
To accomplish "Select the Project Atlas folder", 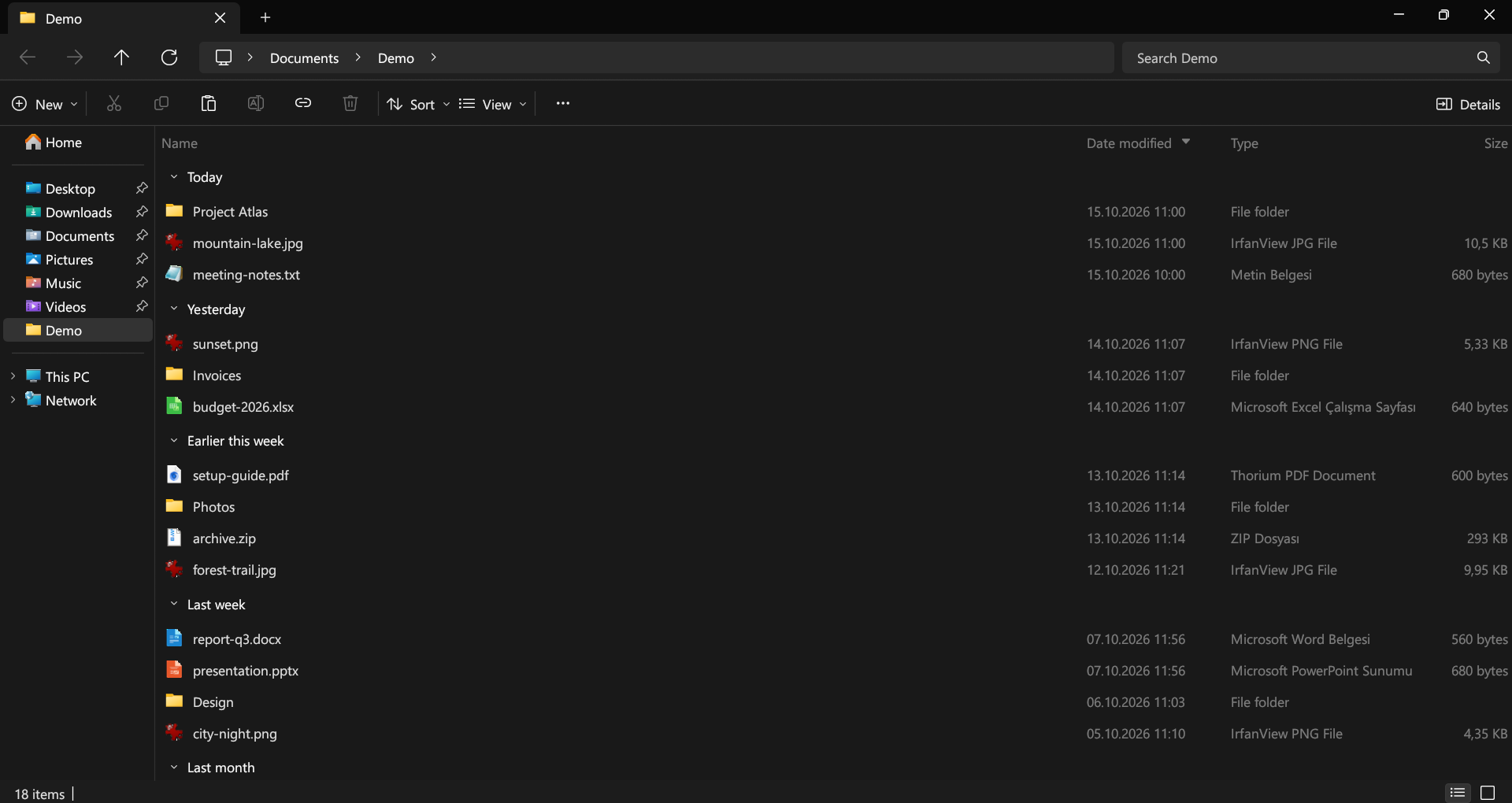I will pos(230,212).
